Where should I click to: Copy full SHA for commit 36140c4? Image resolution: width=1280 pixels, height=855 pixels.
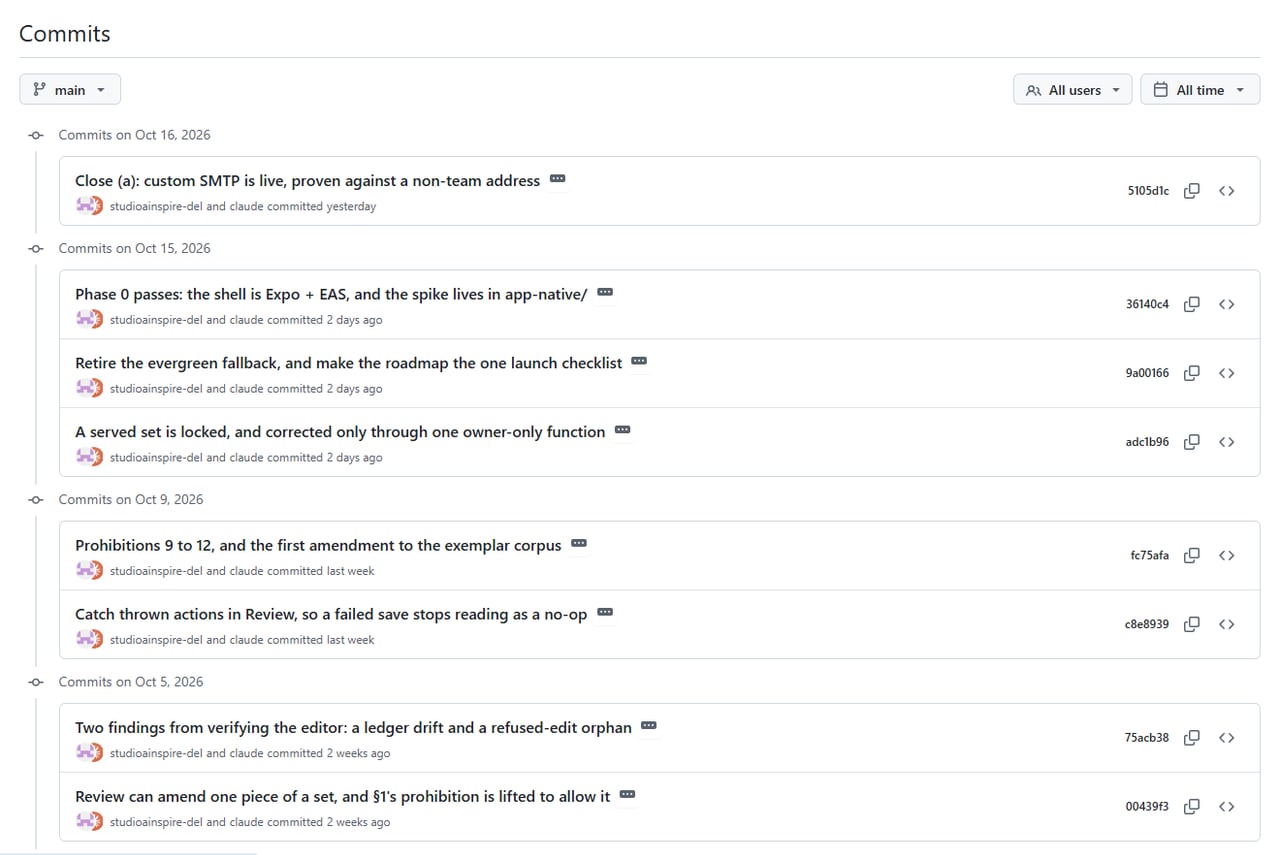point(1192,304)
